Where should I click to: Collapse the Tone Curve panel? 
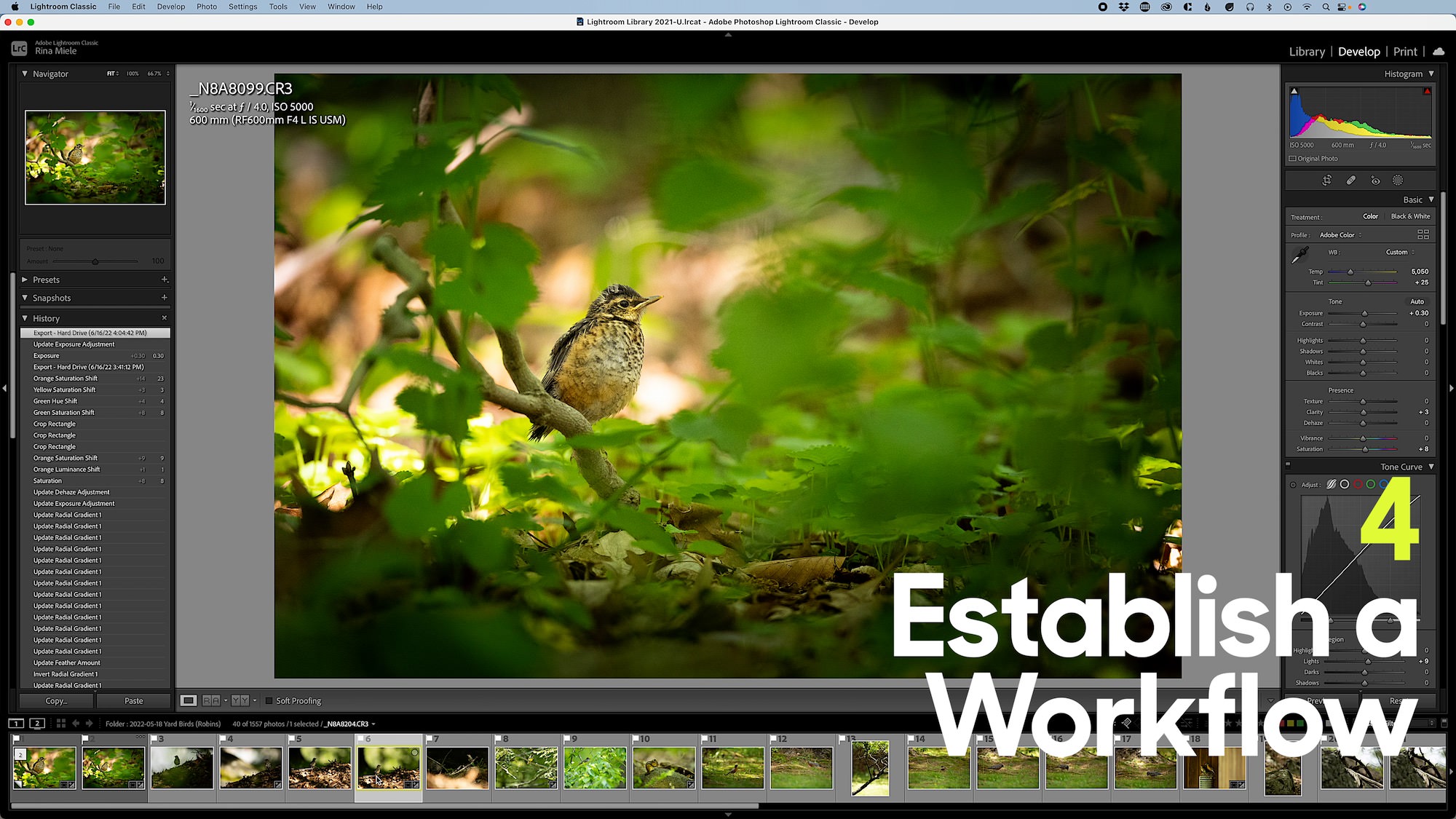point(1431,467)
